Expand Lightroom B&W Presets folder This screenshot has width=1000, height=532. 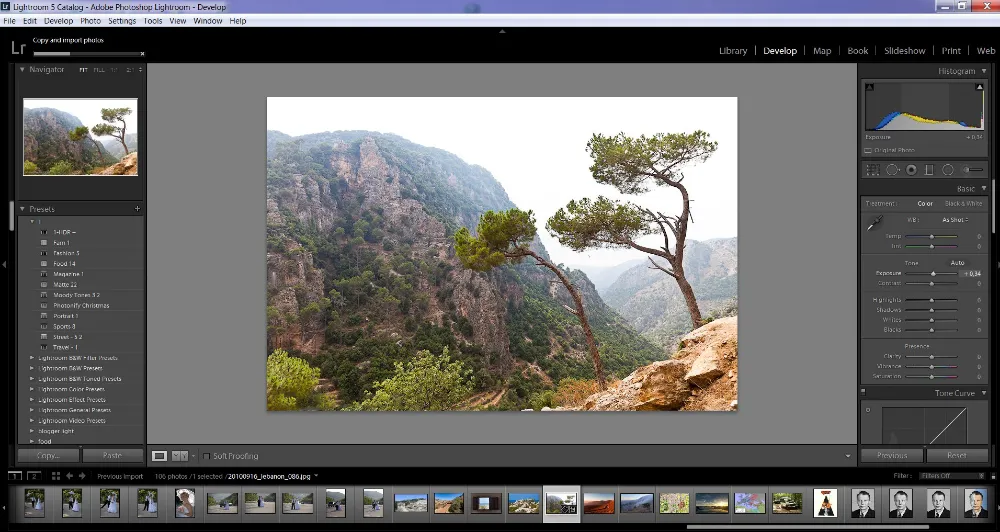[x=32, y=368]
